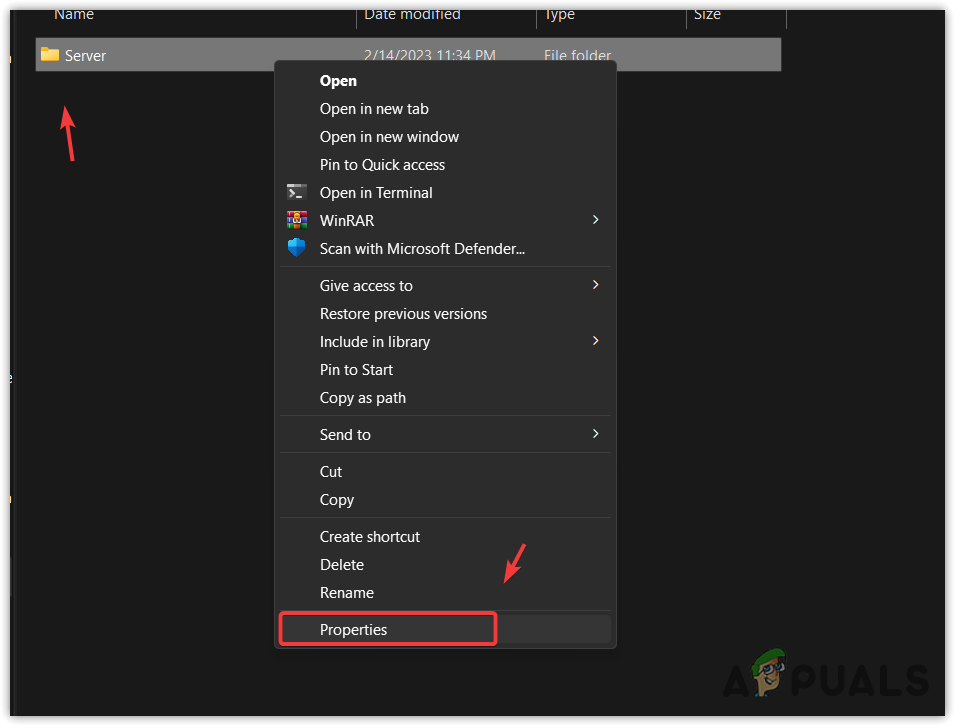Select Pin to Quick access
This screenshot has width=955, height=726.
click(382, 164)
